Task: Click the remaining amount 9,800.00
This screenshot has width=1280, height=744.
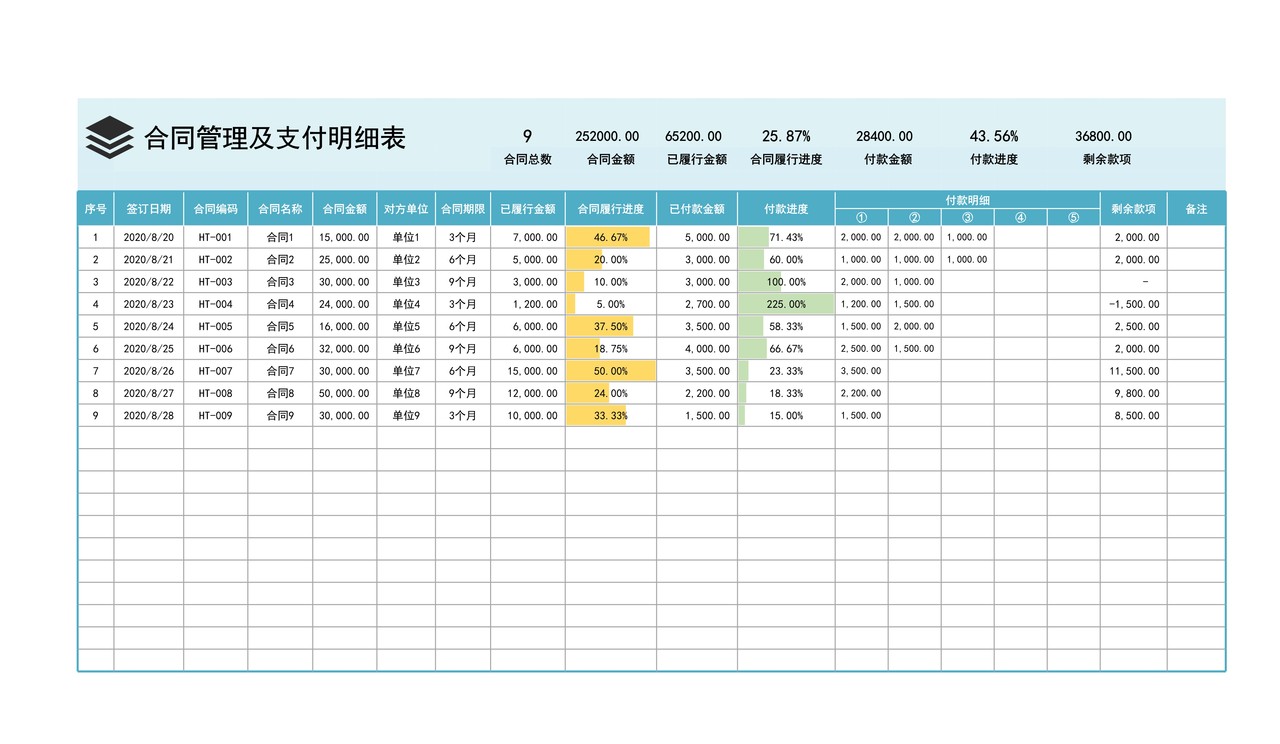Action: click(x=1134, y=394)
